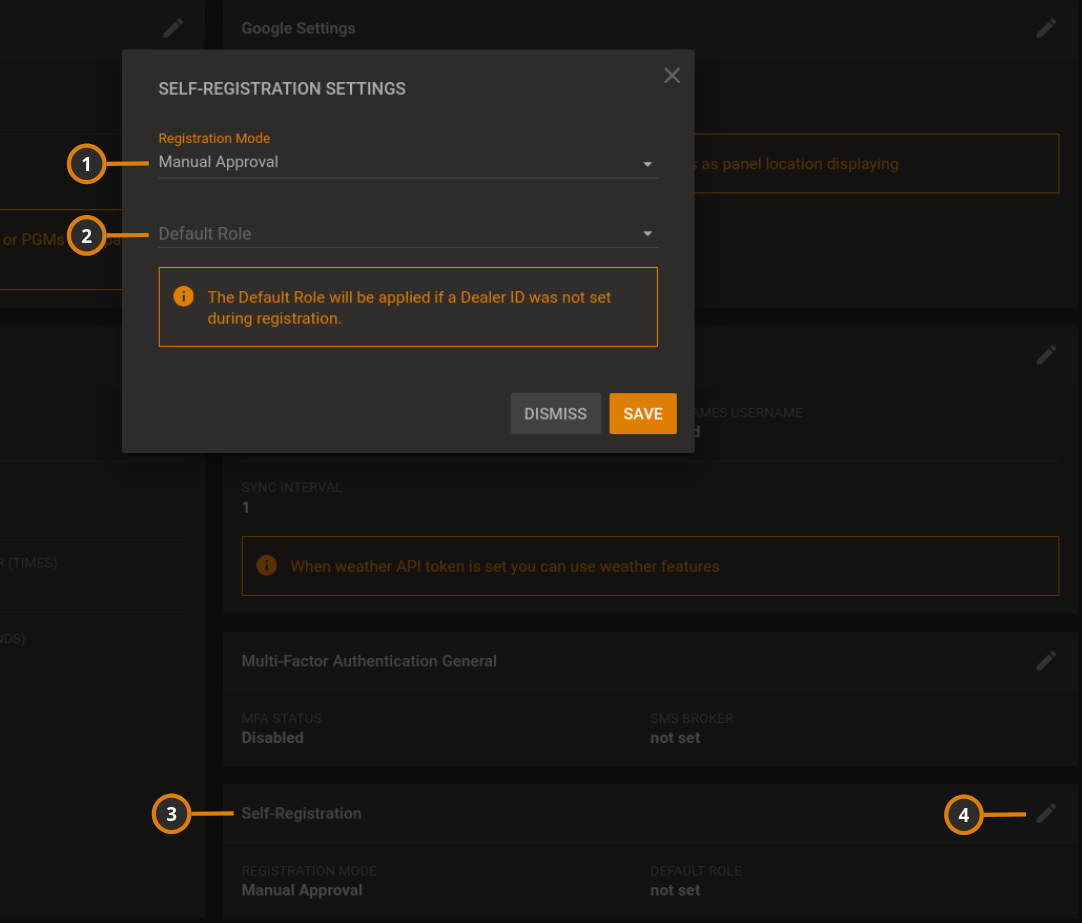This screenshot has height=923, width=1082.
Task: Save the self-registration settings
Action: click(x=642, y=413)
